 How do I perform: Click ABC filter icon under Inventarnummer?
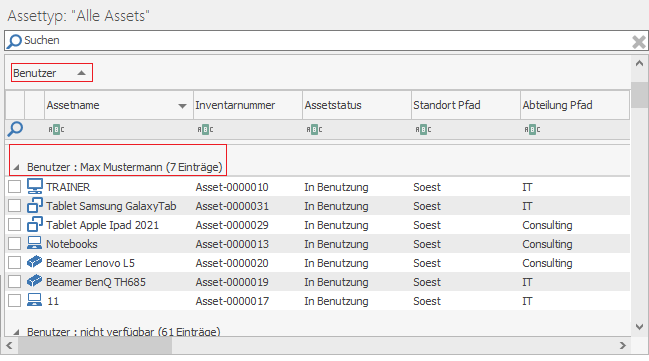tap(205, 130)
